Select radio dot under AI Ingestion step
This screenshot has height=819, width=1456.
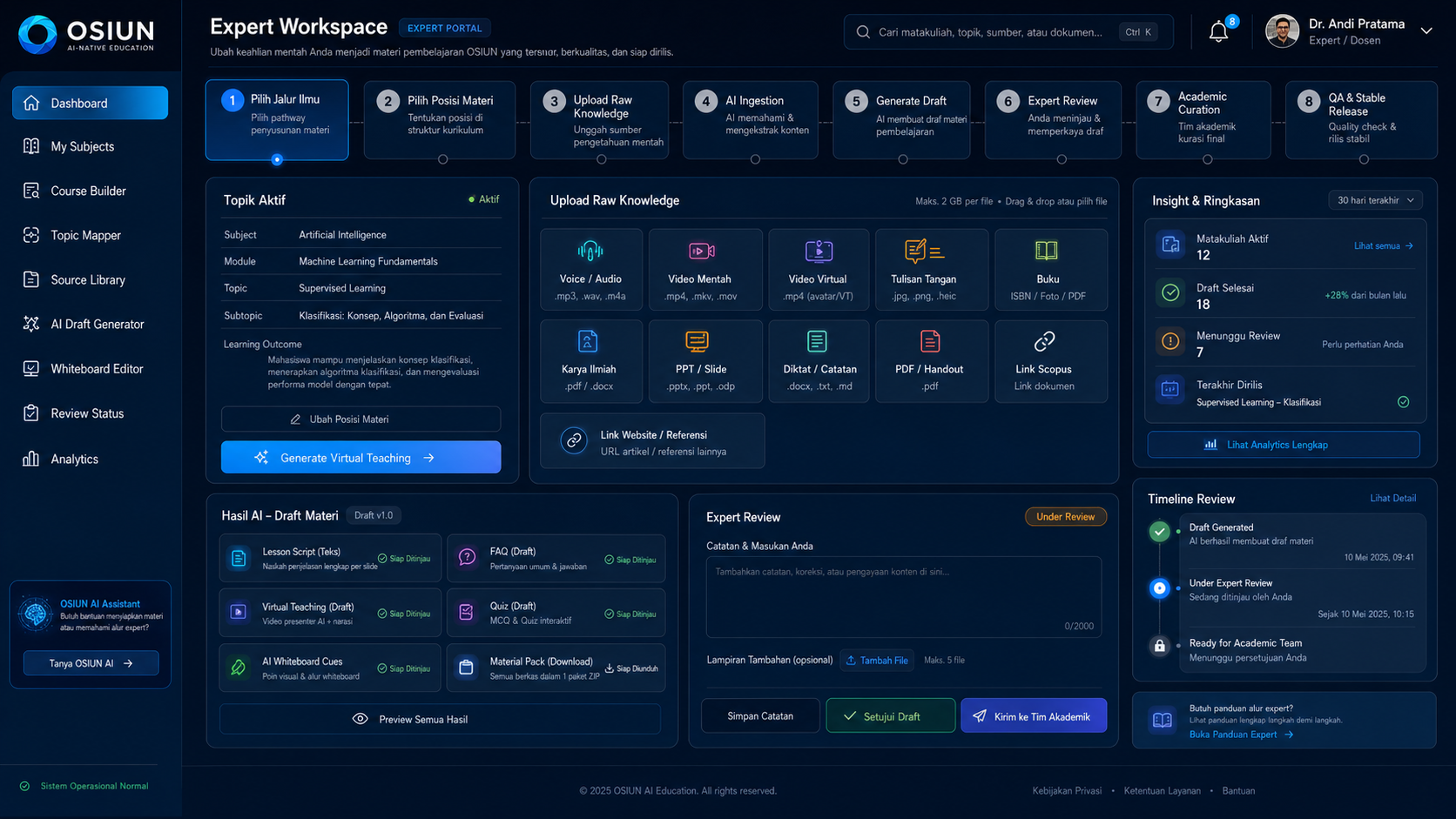click(755, 159)
